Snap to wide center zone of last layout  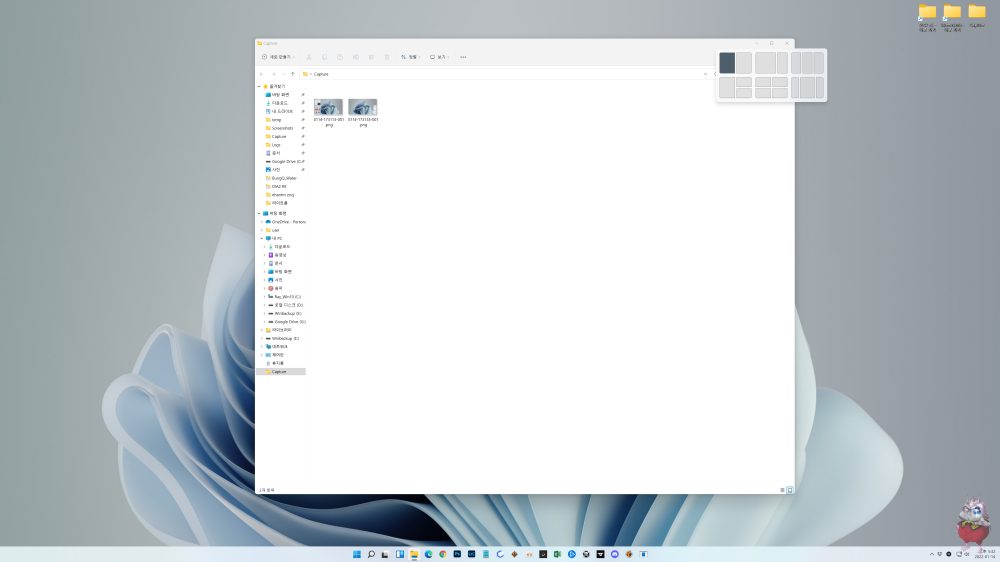point(807,87)
